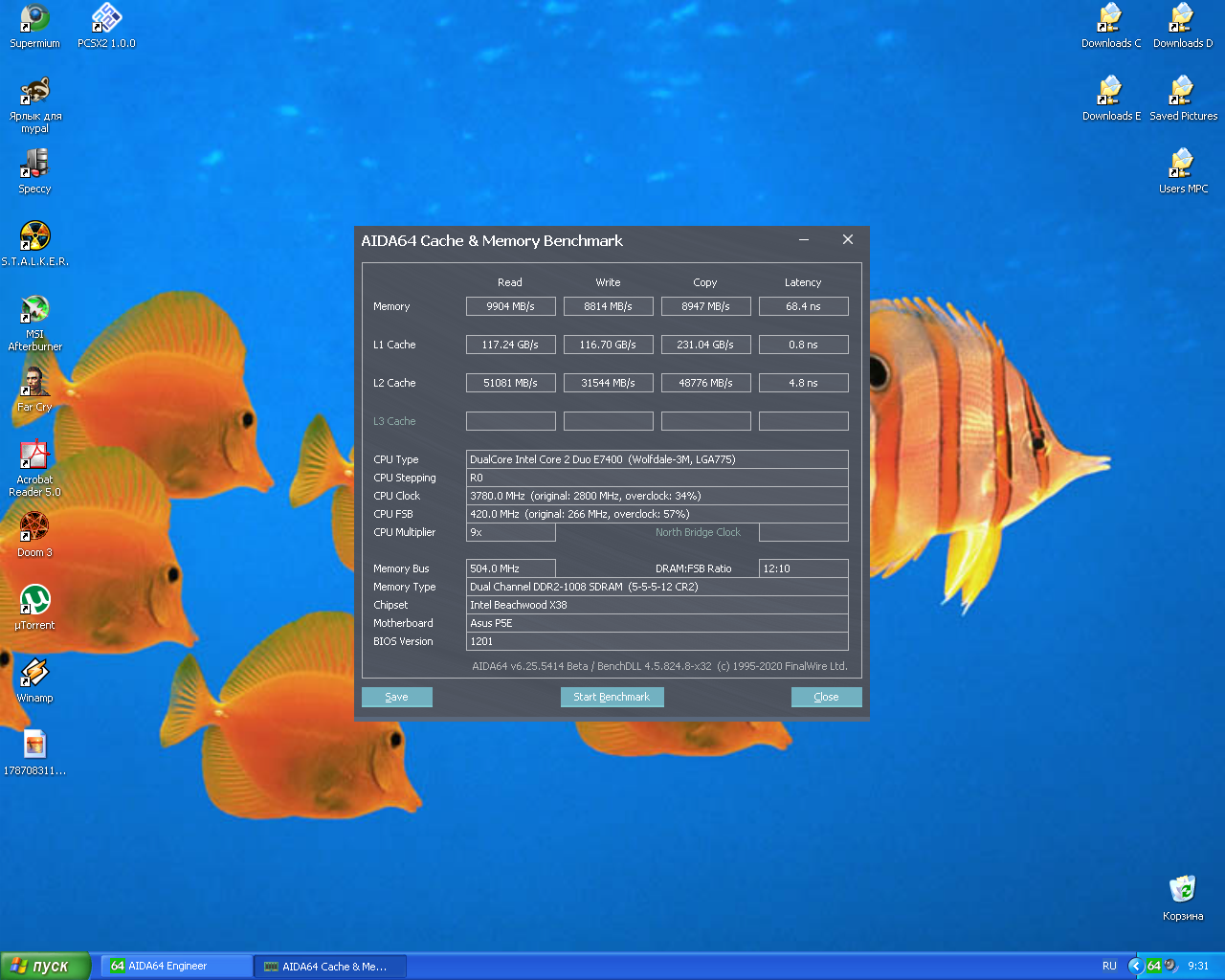Click the CPU Multiplier value 9x

(x=511, y=532)
